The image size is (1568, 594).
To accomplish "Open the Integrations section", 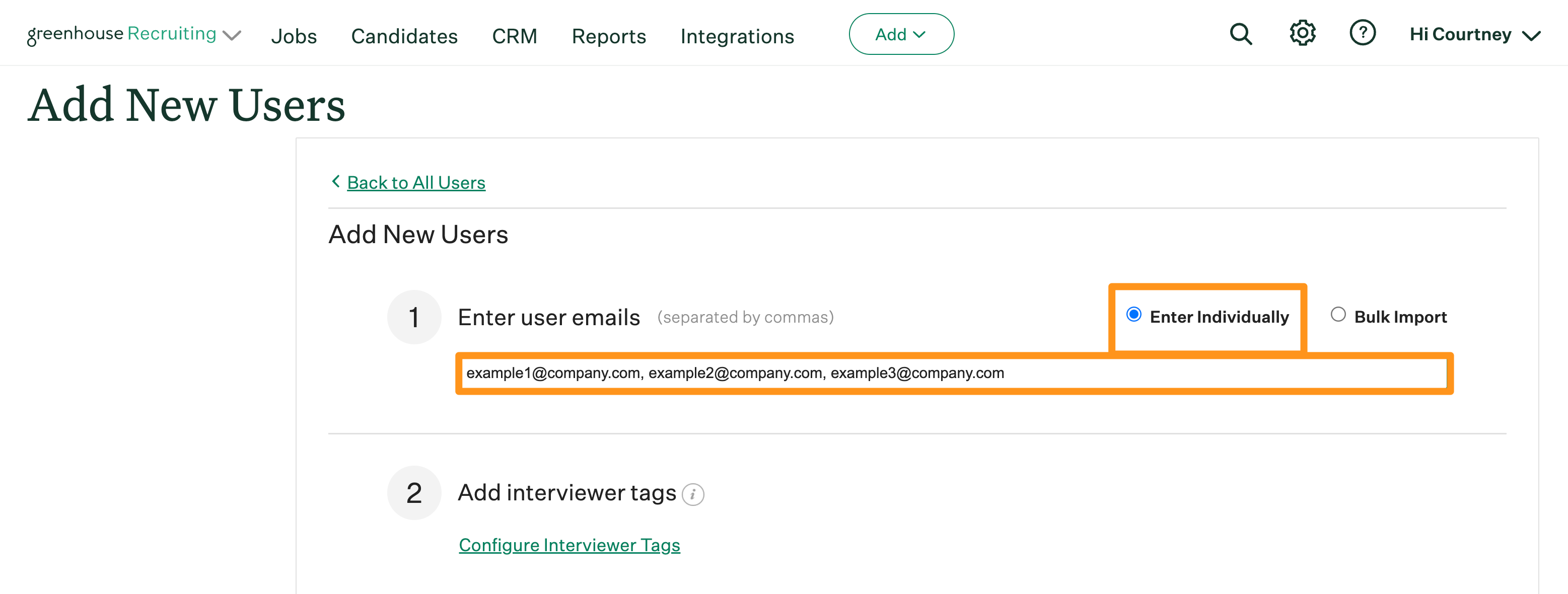I will click(738, 37).
